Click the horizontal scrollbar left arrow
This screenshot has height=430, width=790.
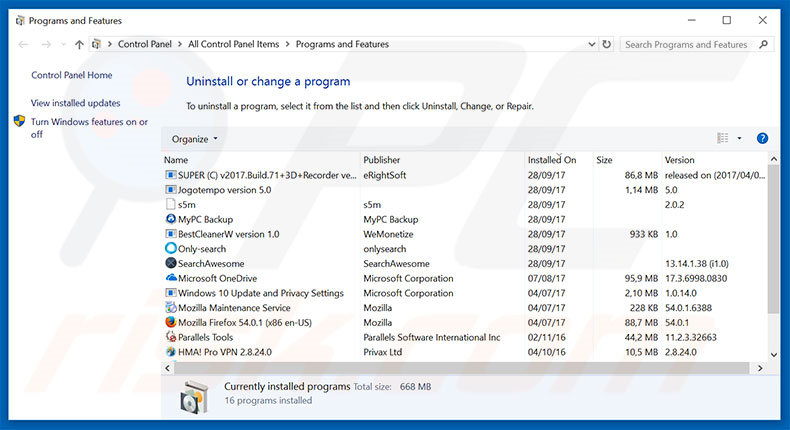[x=168, y=368]
